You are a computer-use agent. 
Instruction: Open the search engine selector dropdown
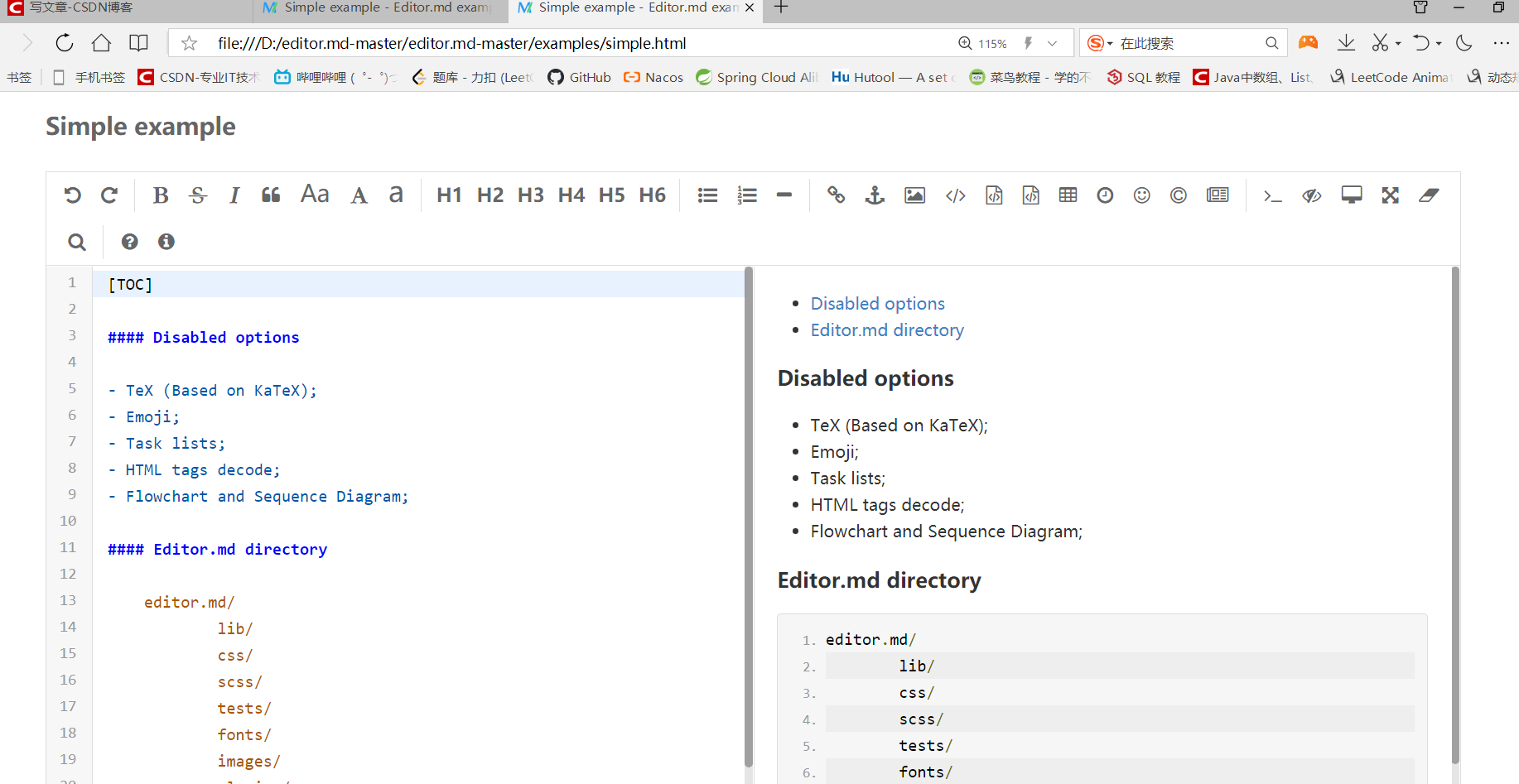tap(1099, 43)
